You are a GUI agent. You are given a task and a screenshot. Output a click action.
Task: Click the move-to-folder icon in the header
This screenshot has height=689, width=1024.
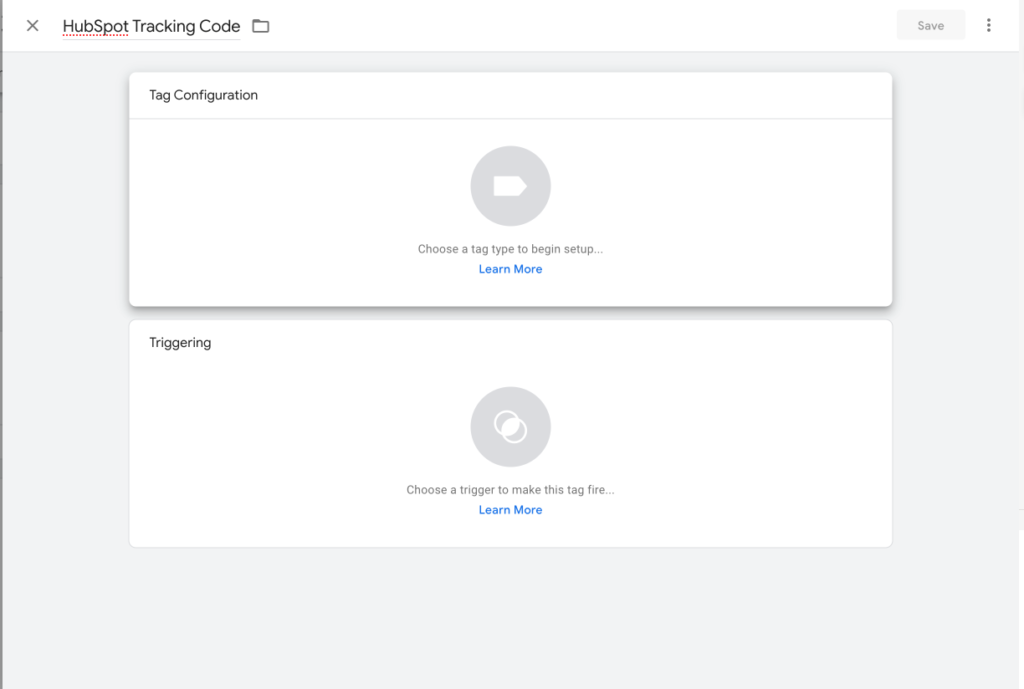coord(260,25)
